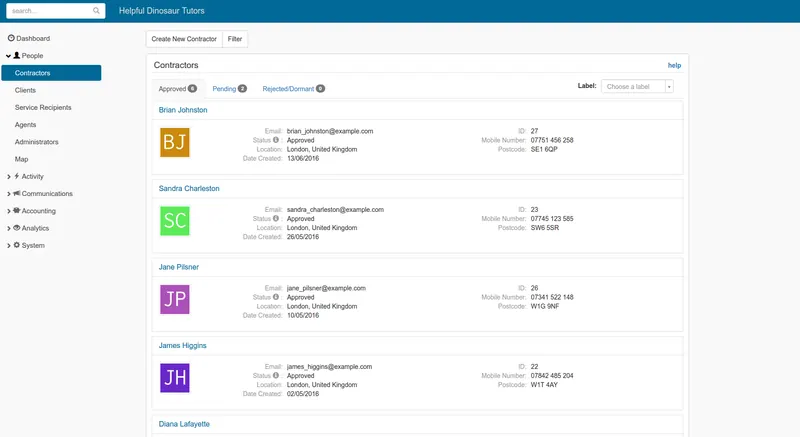Switch to the Rejected/Dormant tab

(x=293, y=89)
